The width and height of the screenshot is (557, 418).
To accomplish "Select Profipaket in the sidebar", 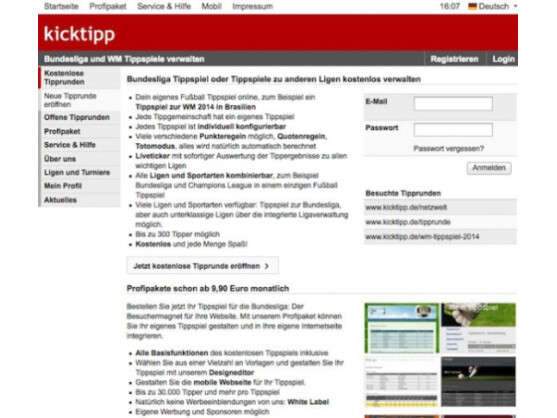I will pos(80,131).
